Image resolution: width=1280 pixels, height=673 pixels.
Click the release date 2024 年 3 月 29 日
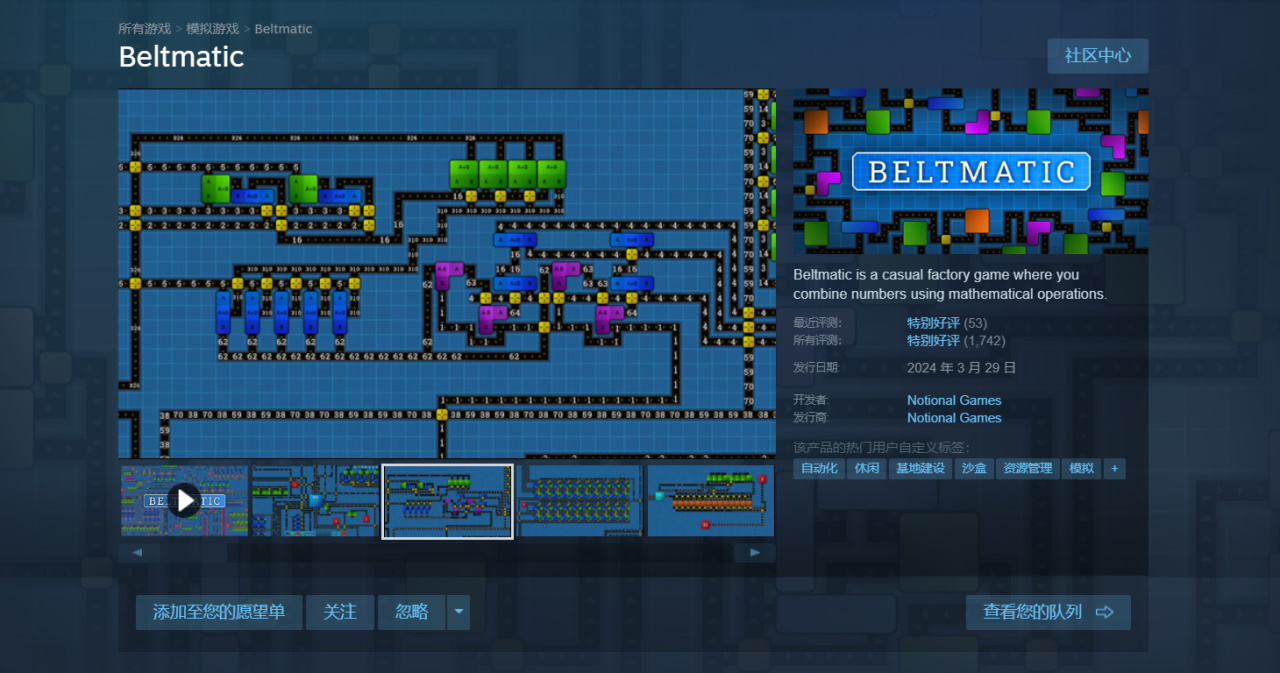961,367
